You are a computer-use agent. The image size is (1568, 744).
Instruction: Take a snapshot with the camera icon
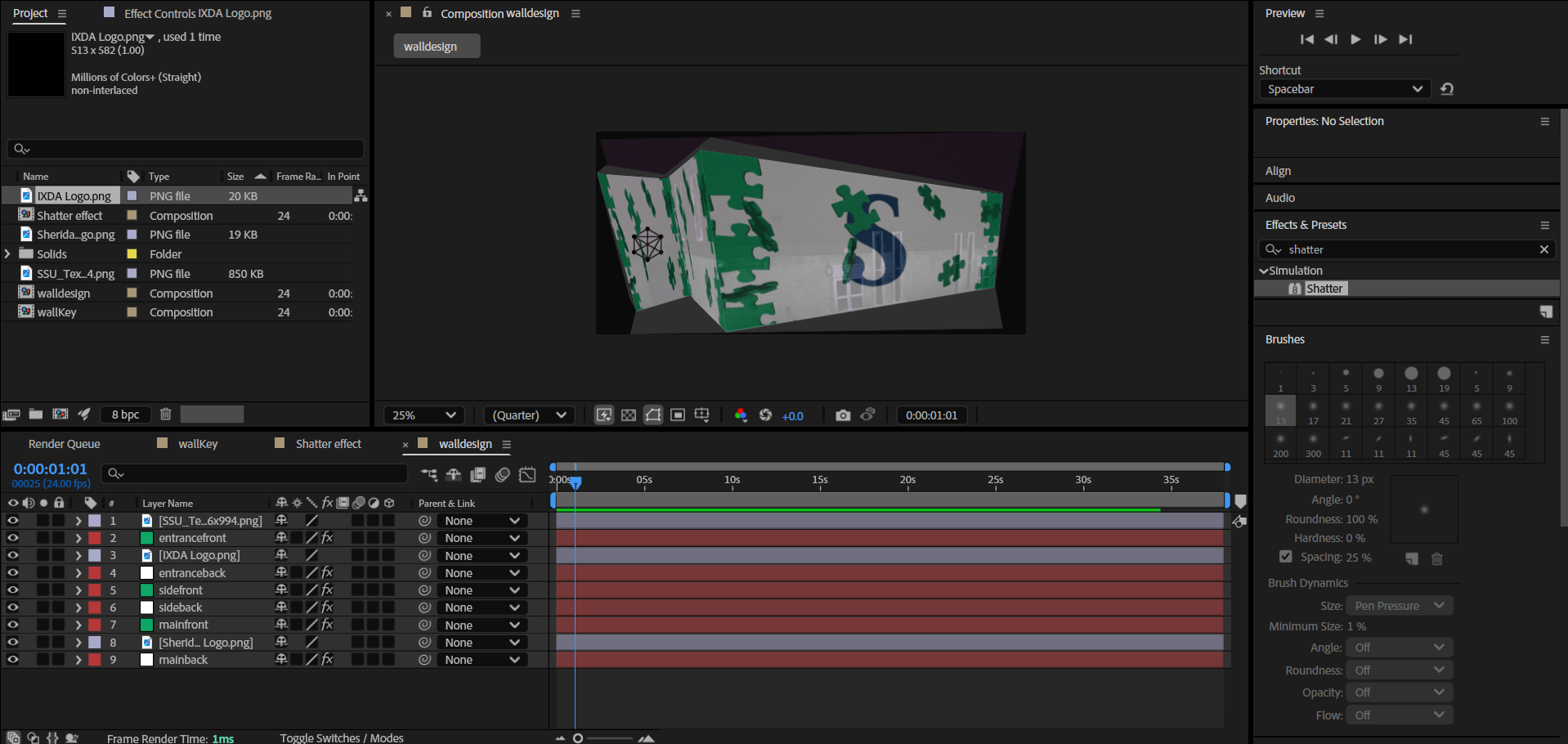point(843,415)
